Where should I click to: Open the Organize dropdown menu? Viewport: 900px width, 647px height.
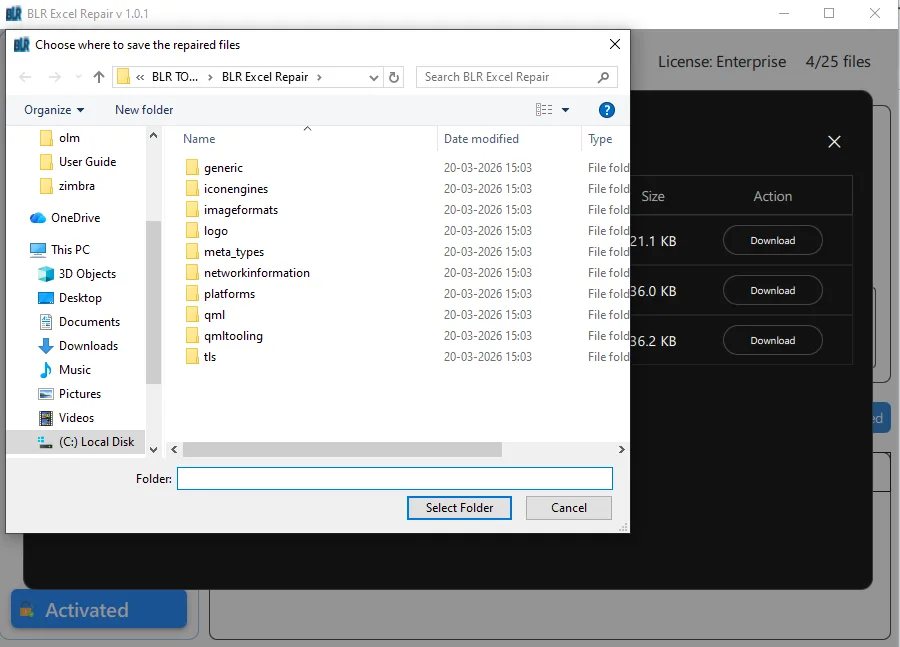click(x=54, y=110)
